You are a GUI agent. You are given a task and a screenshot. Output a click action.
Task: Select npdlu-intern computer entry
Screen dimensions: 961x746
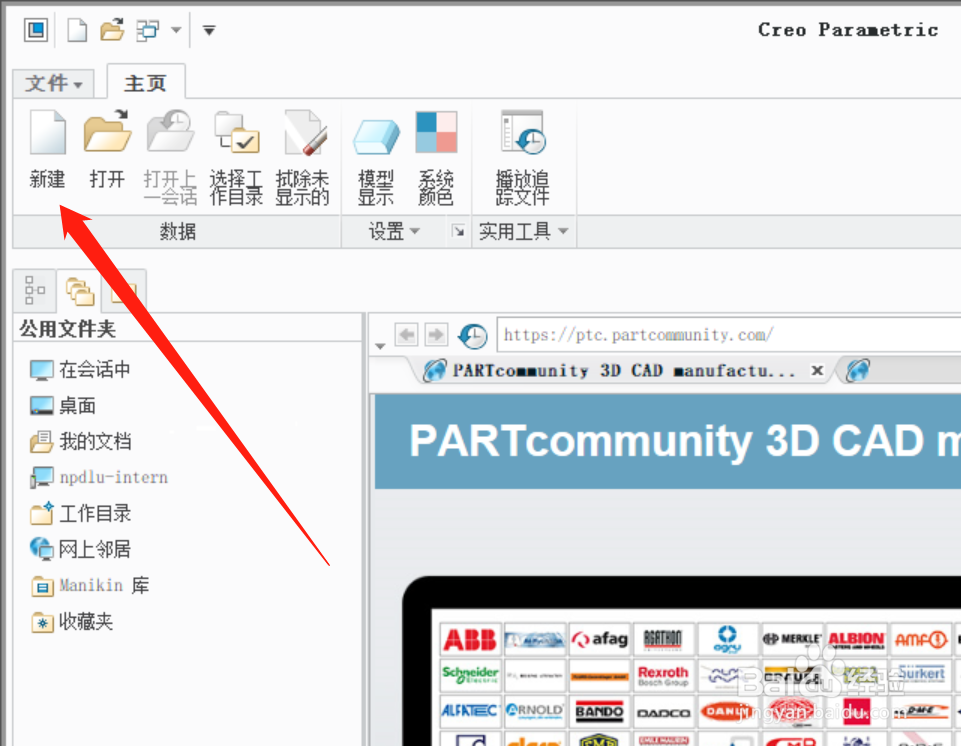(98, 477)
